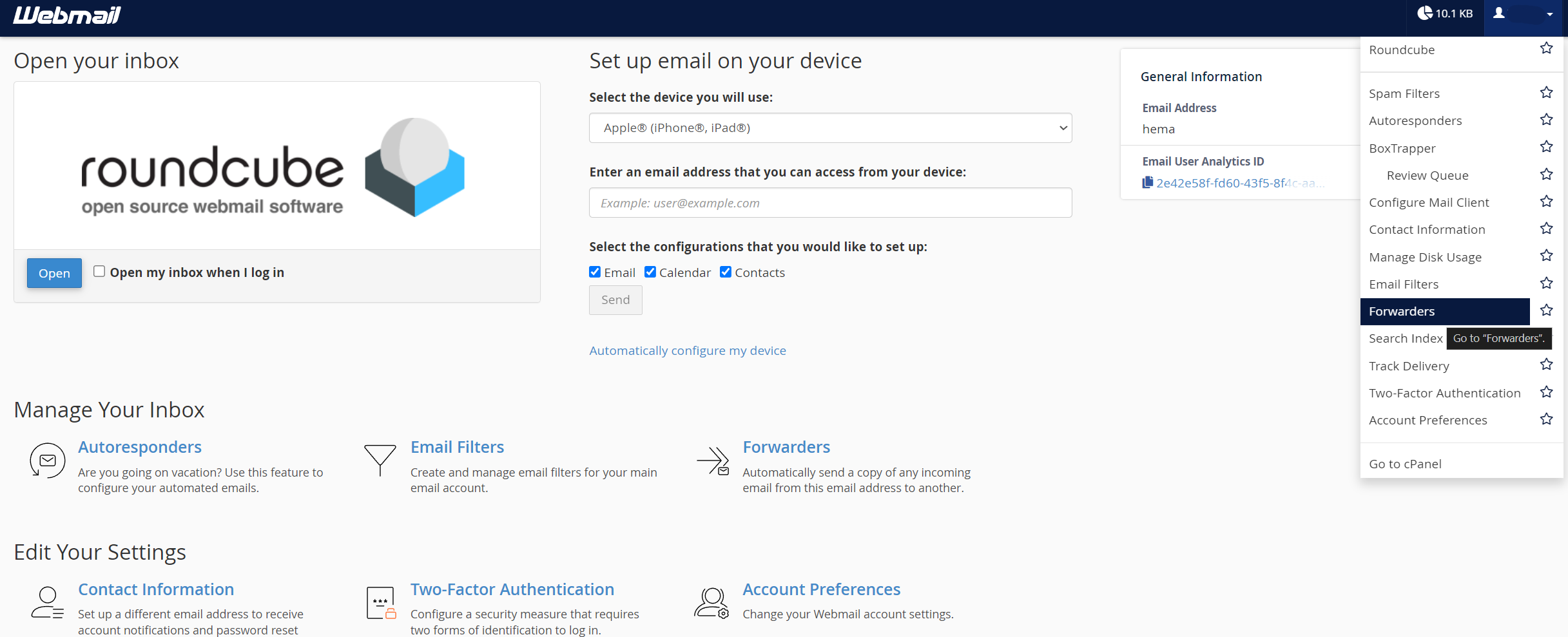Click the Contact Information person icon
The width and height of the screenshot is (1568, 637).
point(48,602)
